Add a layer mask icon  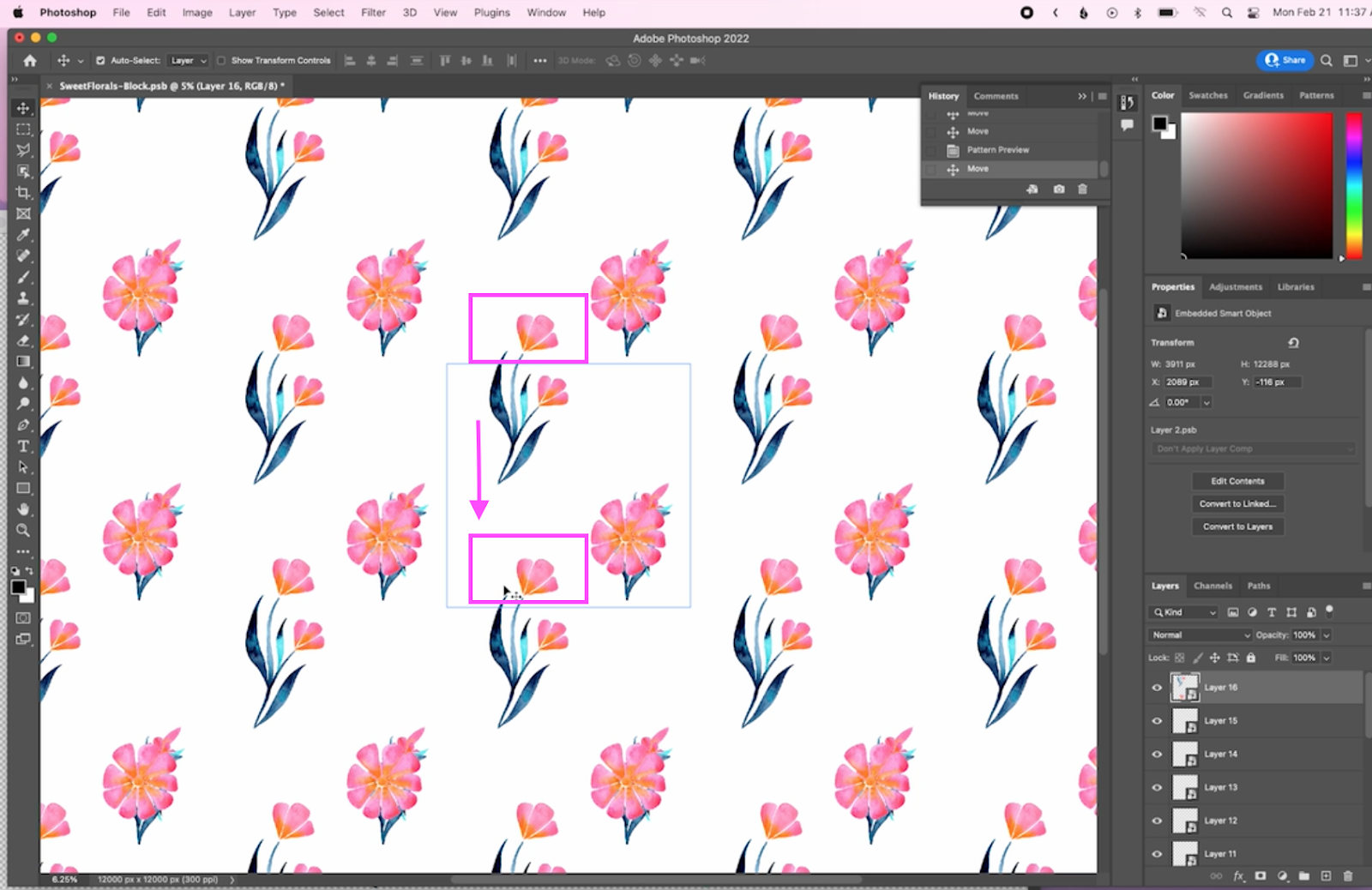pyautogui.click(x=1261, y=876)
